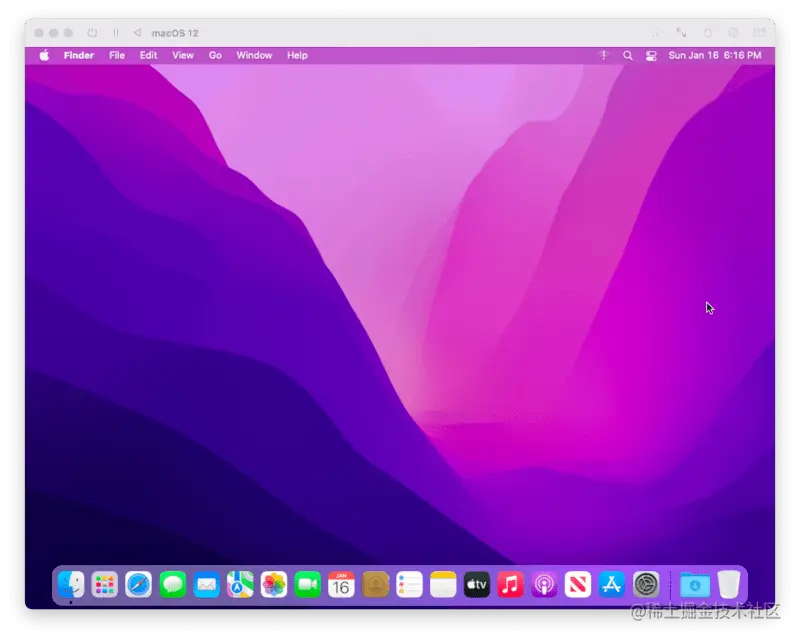Start FaceTime from the Dock
Image resolution: width=800 pixels, height=640 pixels.
point(307,584)
